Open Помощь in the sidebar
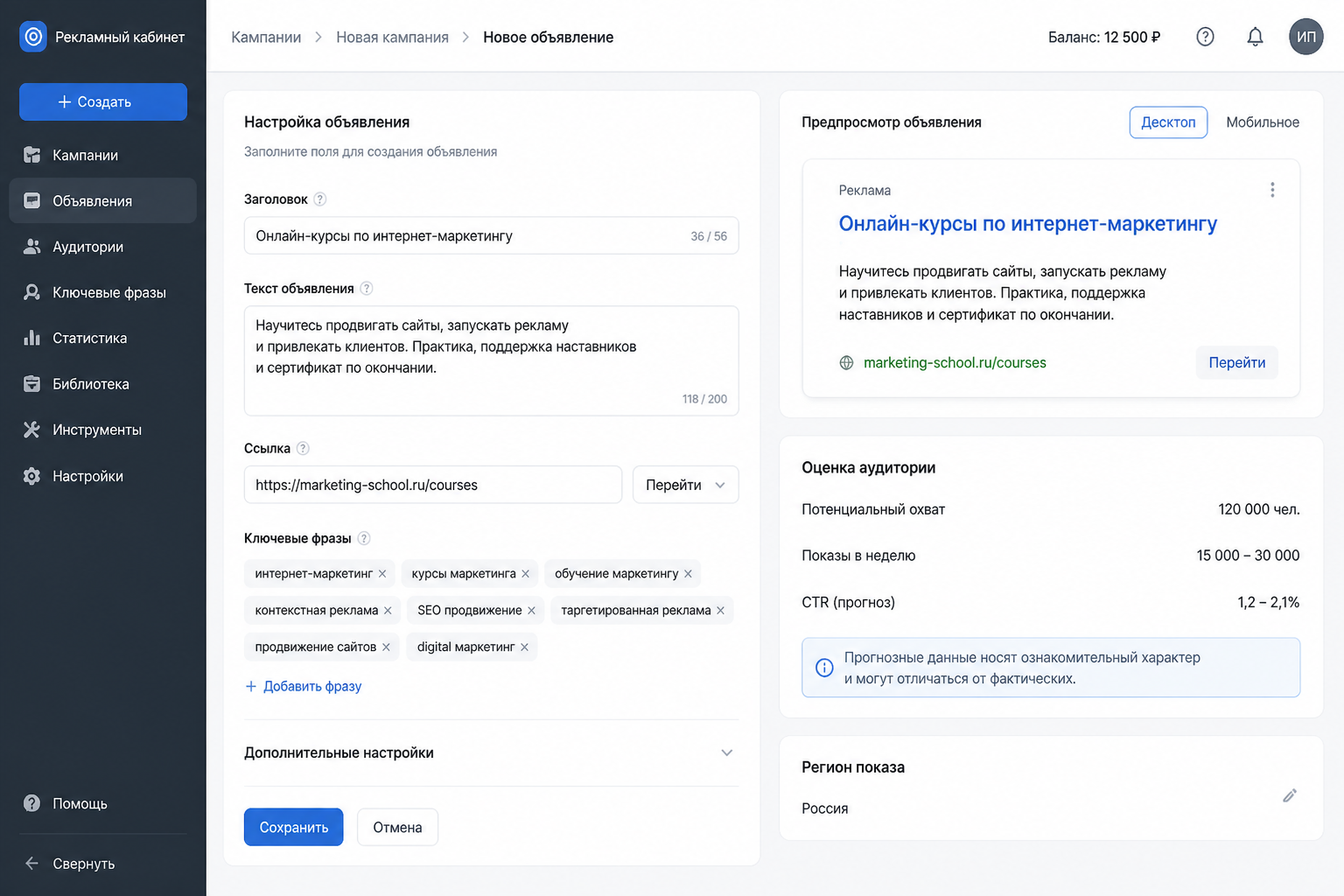The height and width of the screenshot is (896, 1344). [103, 803]
